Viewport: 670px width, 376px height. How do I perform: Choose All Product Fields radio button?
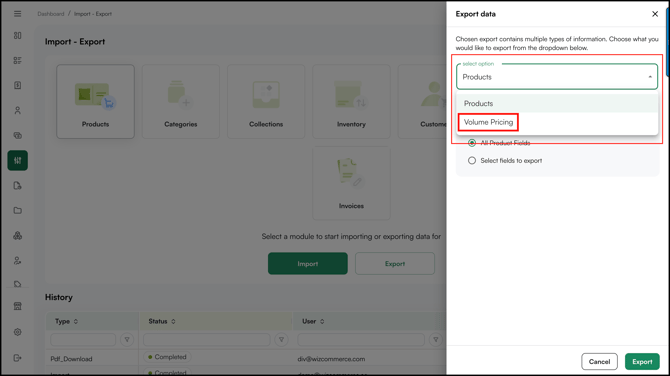coord(472,143)
